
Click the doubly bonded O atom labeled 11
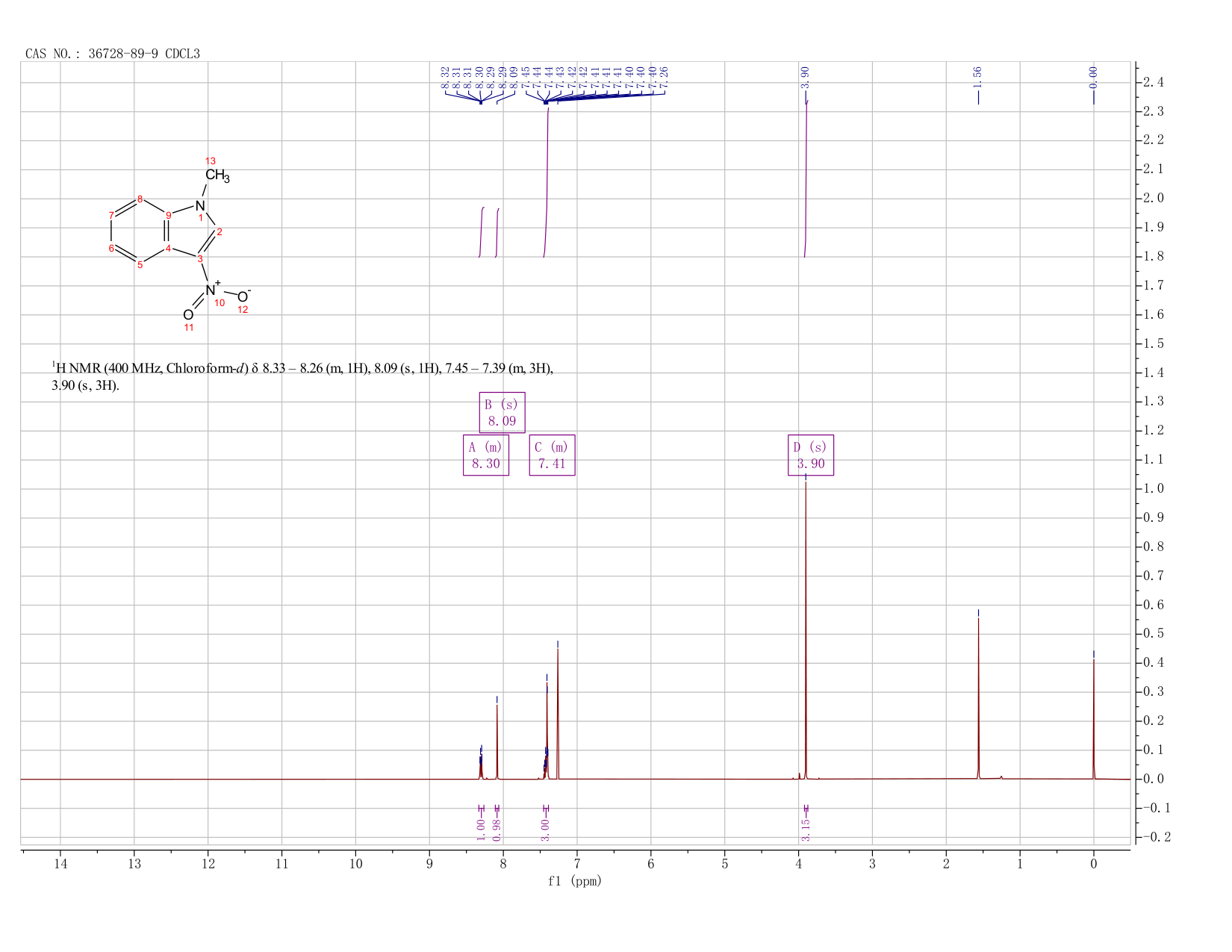pyautogui.click(x=188, y=314)
